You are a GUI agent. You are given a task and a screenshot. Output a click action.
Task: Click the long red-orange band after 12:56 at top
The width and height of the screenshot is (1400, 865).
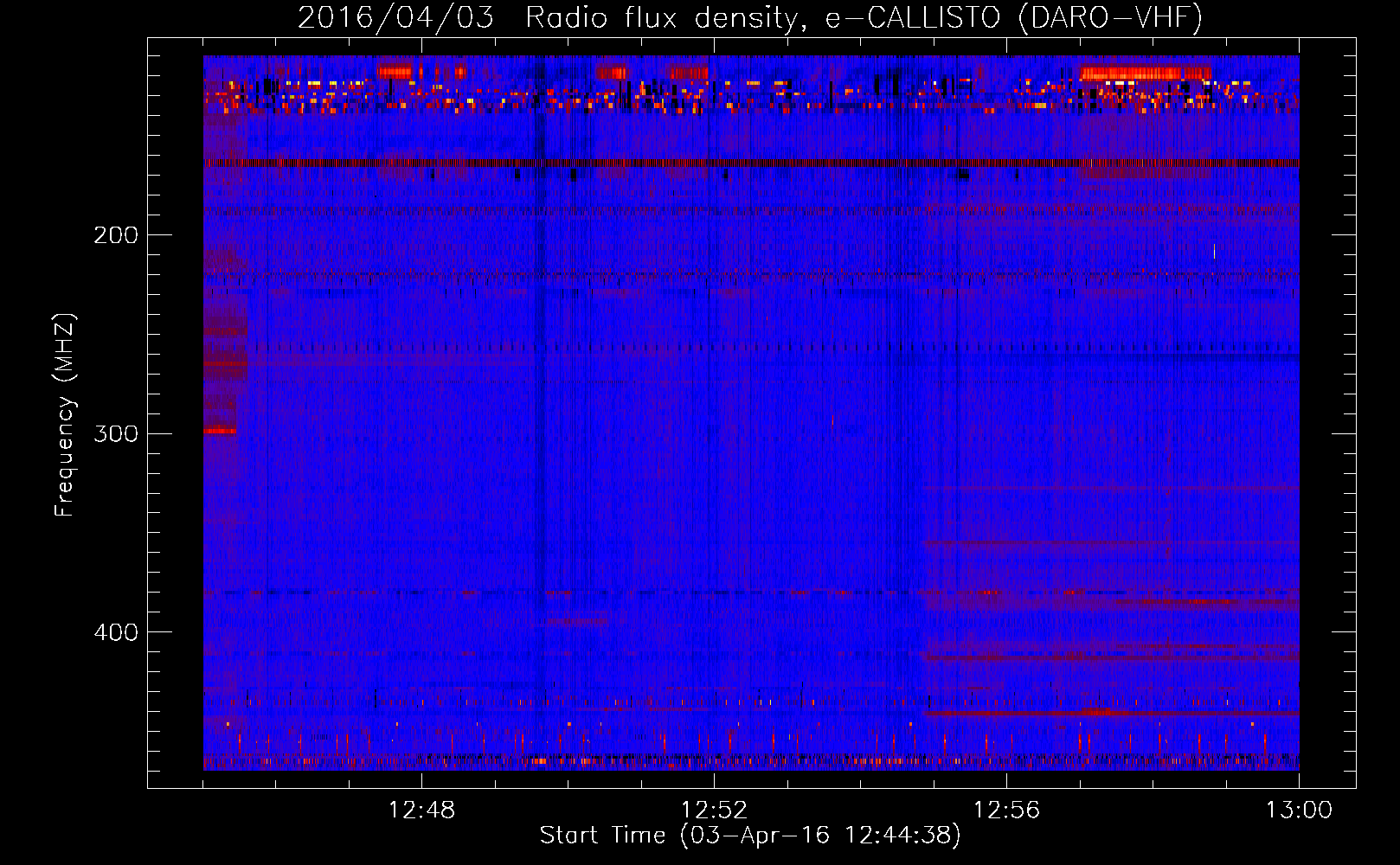tap(1146, 74)
